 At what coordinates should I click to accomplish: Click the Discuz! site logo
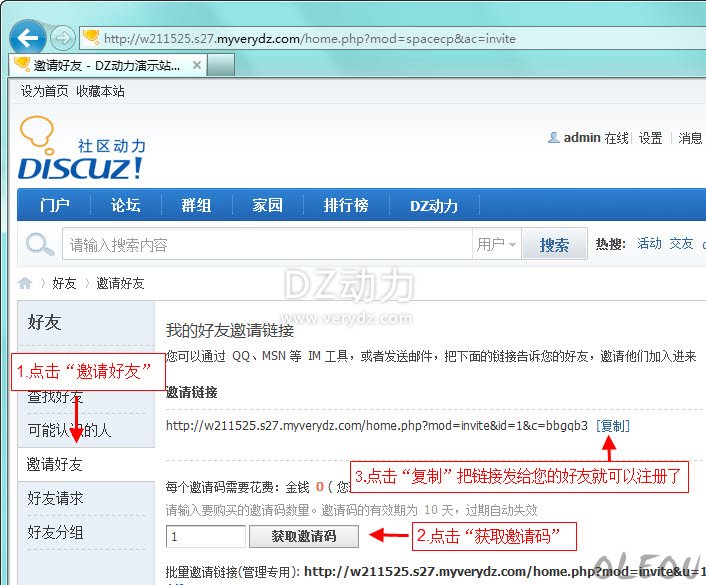coord(80,150)
